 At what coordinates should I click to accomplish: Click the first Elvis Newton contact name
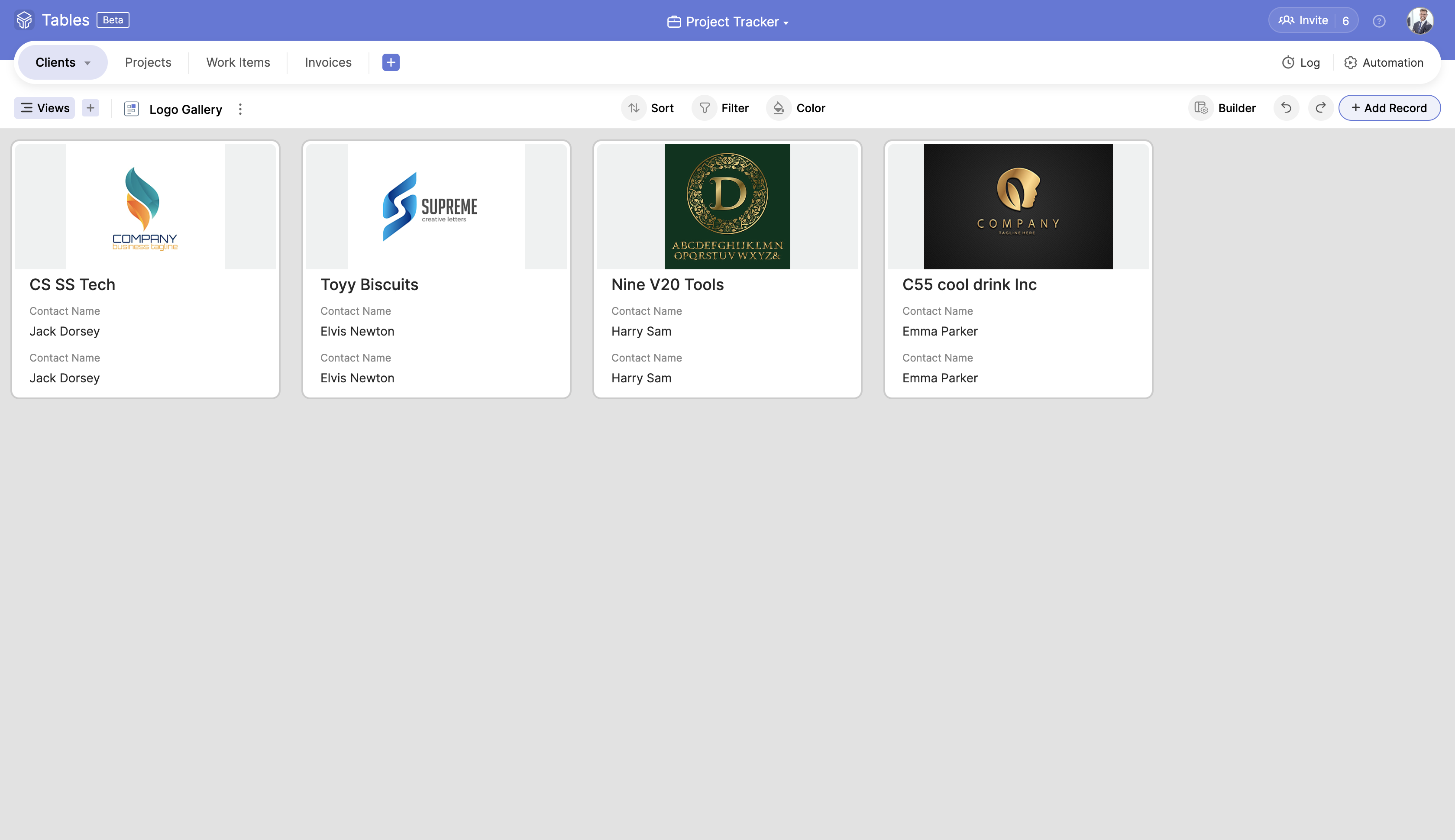click(357, 331)
